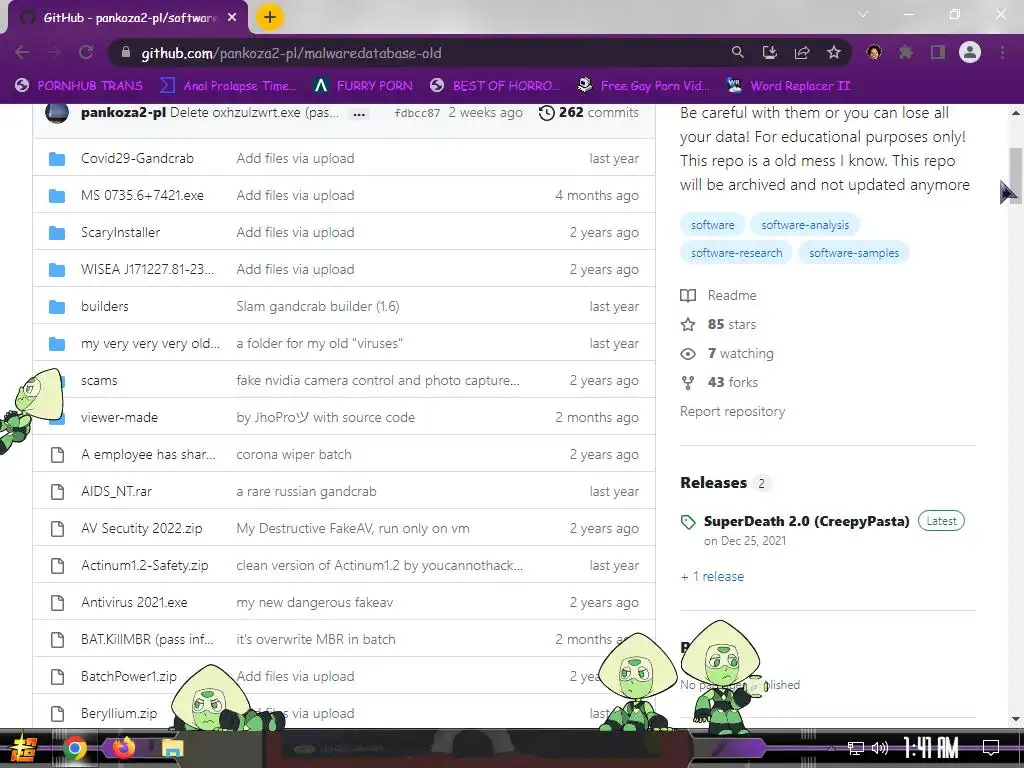Open the scams folder

[99, 380]
